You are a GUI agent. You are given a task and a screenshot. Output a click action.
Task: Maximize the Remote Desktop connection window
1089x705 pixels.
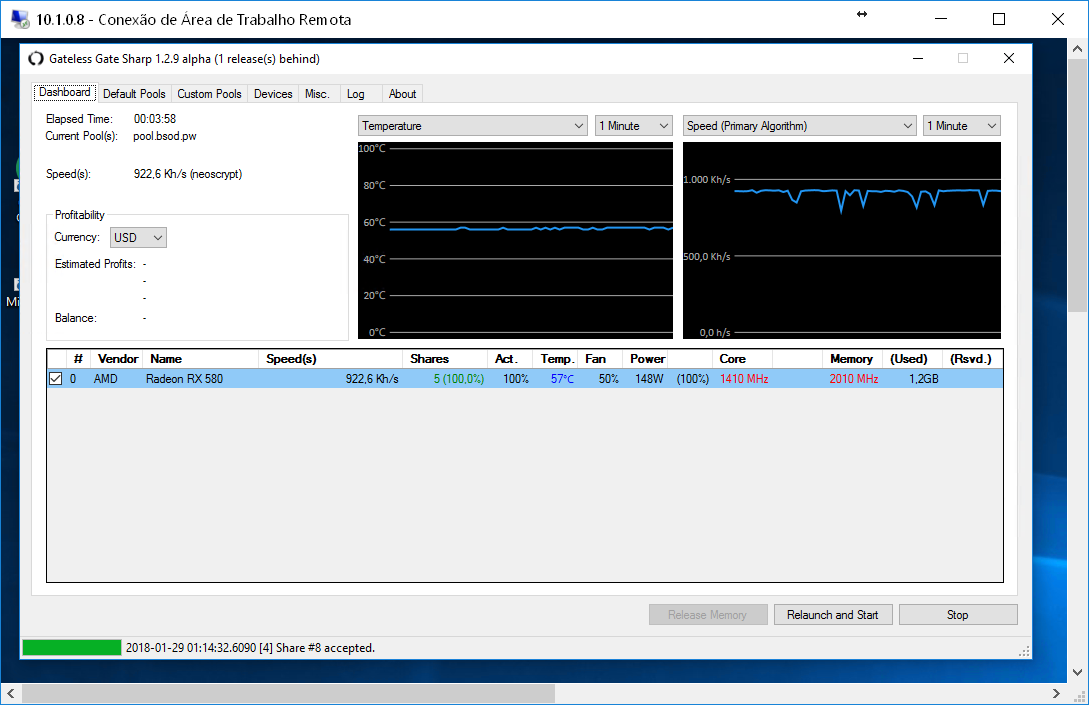(999, 19)
